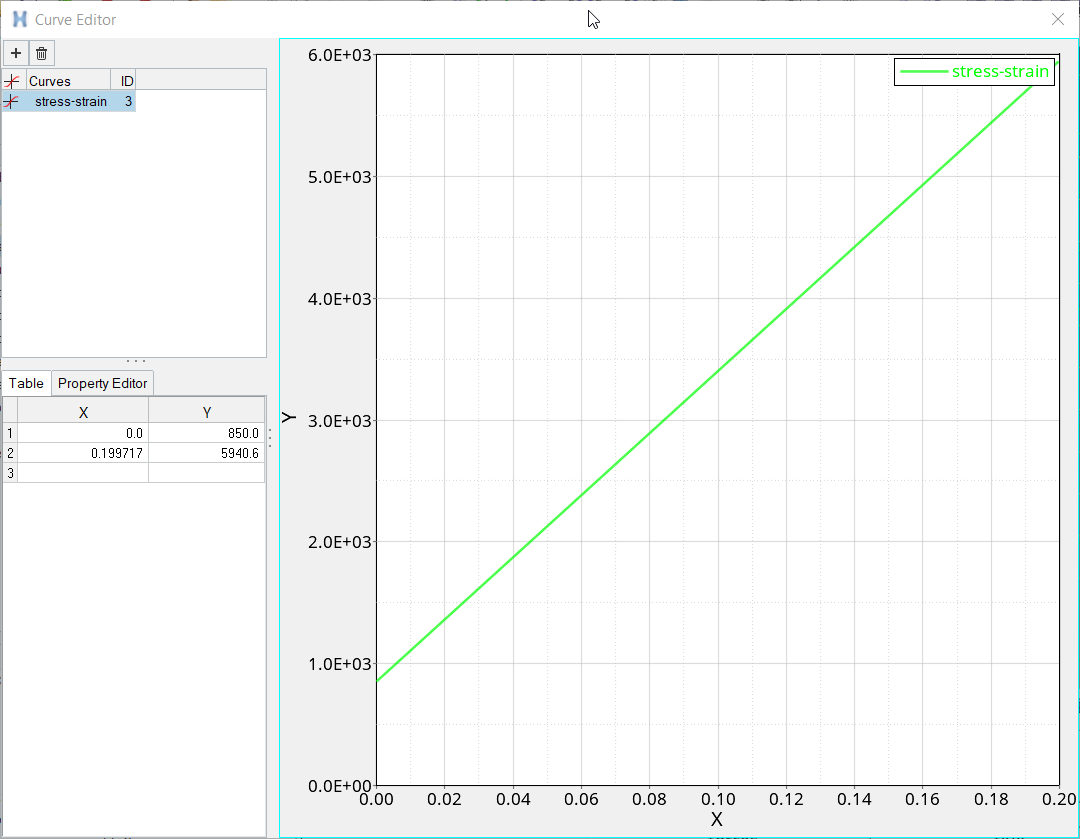Click the stress-strain row's curve icon
Image resolution: width=1080 pixels, height=839 pixels.
point(12,102)
